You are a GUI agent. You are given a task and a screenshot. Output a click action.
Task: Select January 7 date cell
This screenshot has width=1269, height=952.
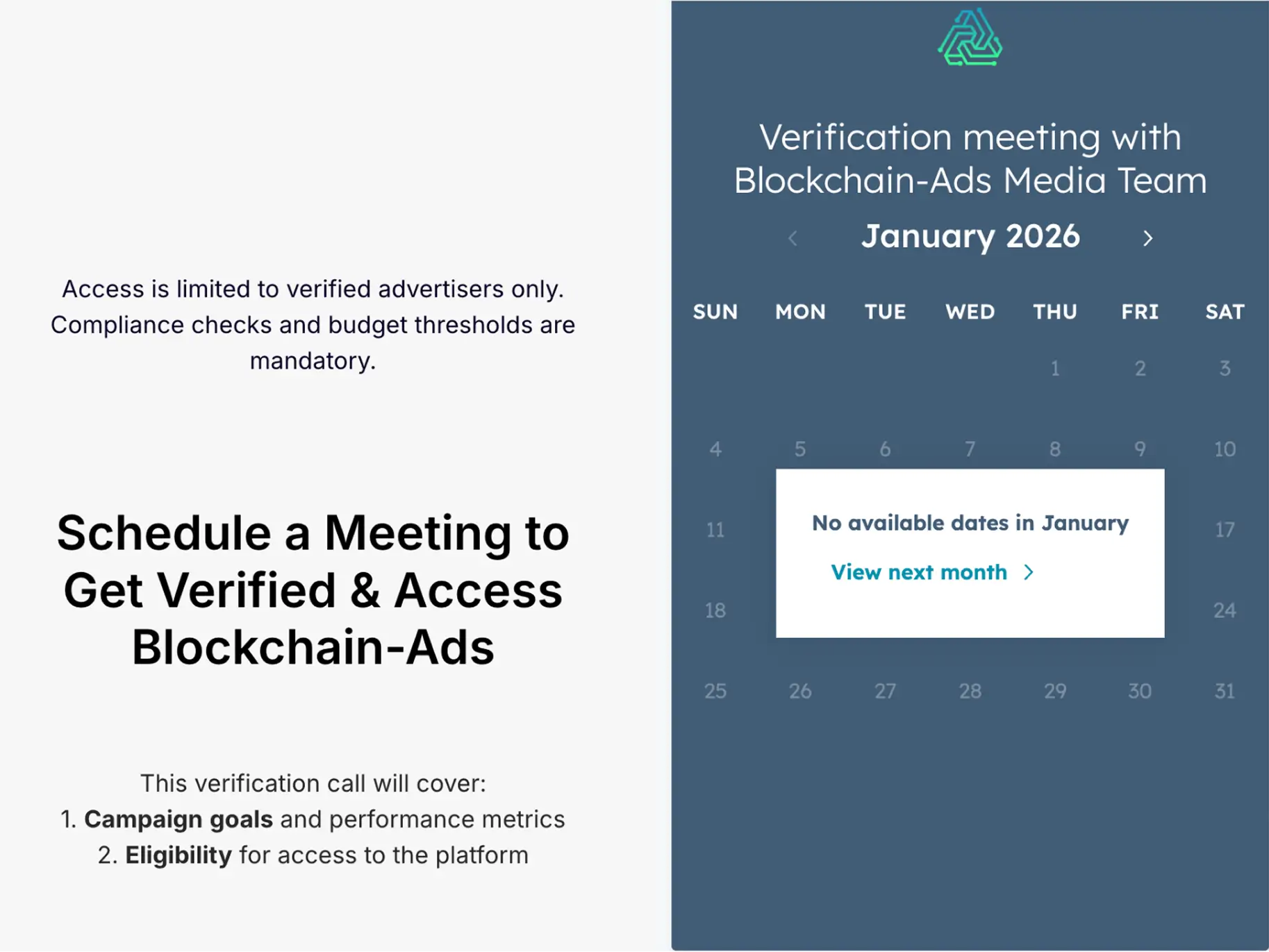pos(970,449)
